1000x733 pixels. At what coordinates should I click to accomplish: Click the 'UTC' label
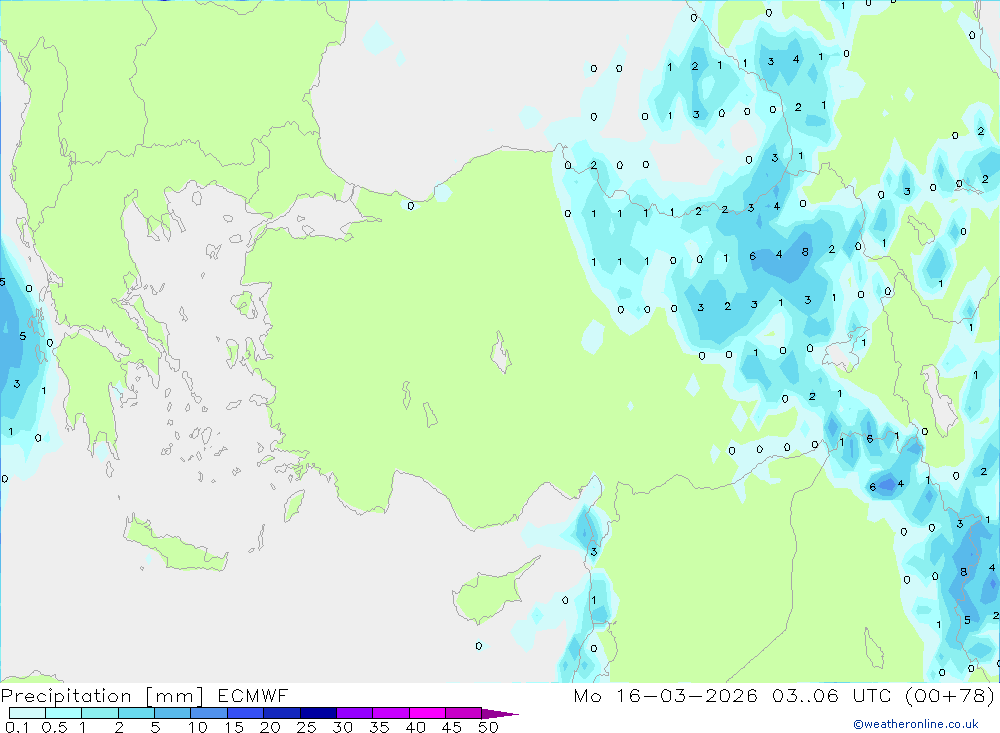click(x=872, y=695)
